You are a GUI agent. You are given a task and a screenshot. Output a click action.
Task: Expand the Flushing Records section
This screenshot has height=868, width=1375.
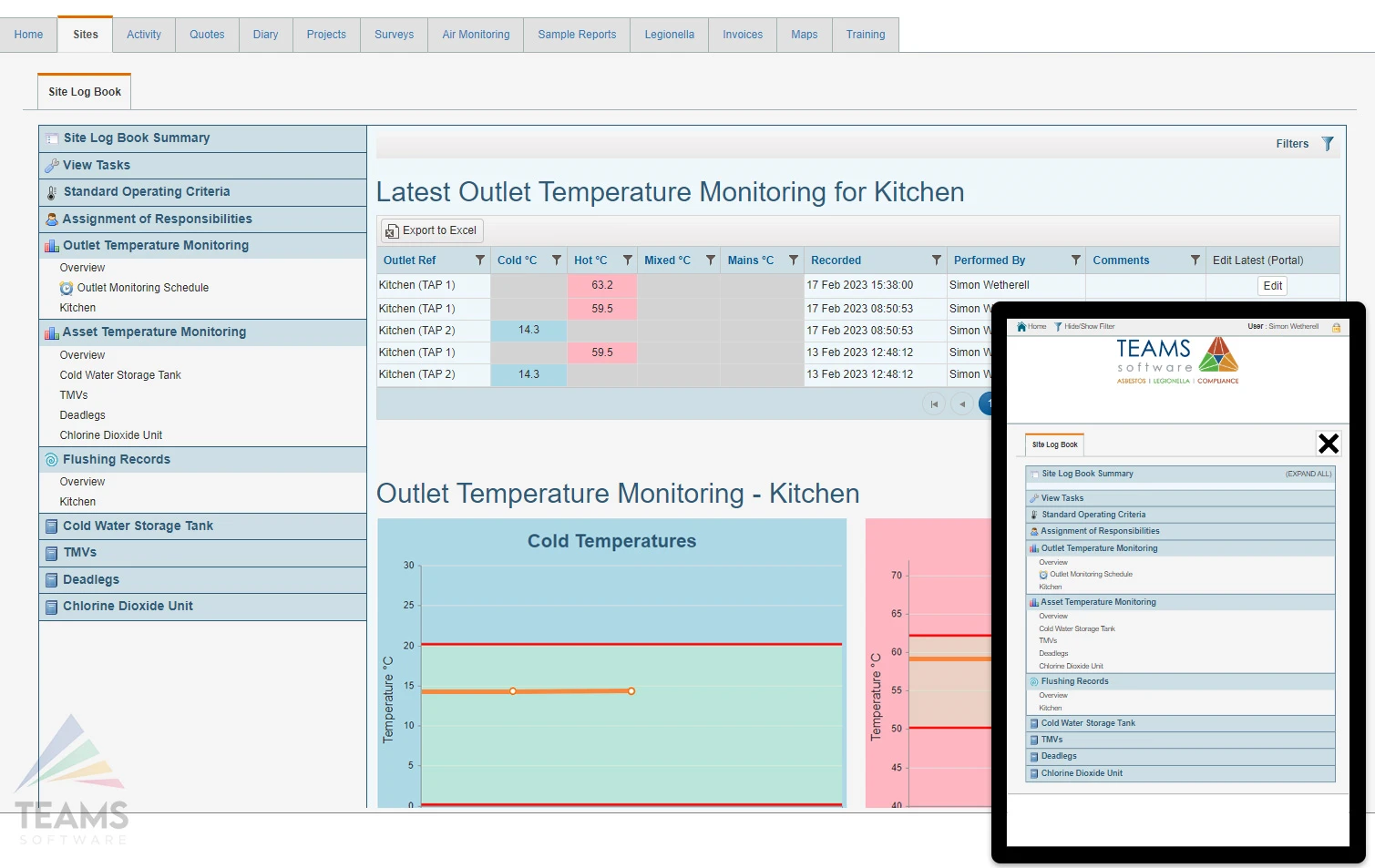(117, 460)
